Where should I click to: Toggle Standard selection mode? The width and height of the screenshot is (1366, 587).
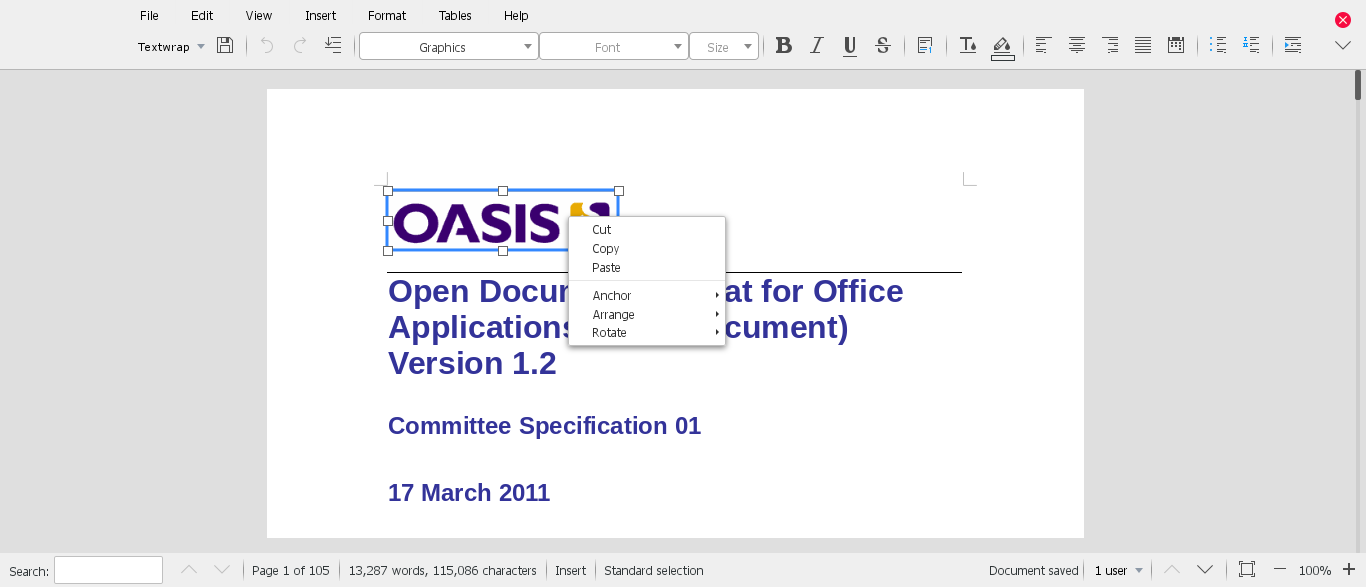pyautogui.click(x=653, y=571)
